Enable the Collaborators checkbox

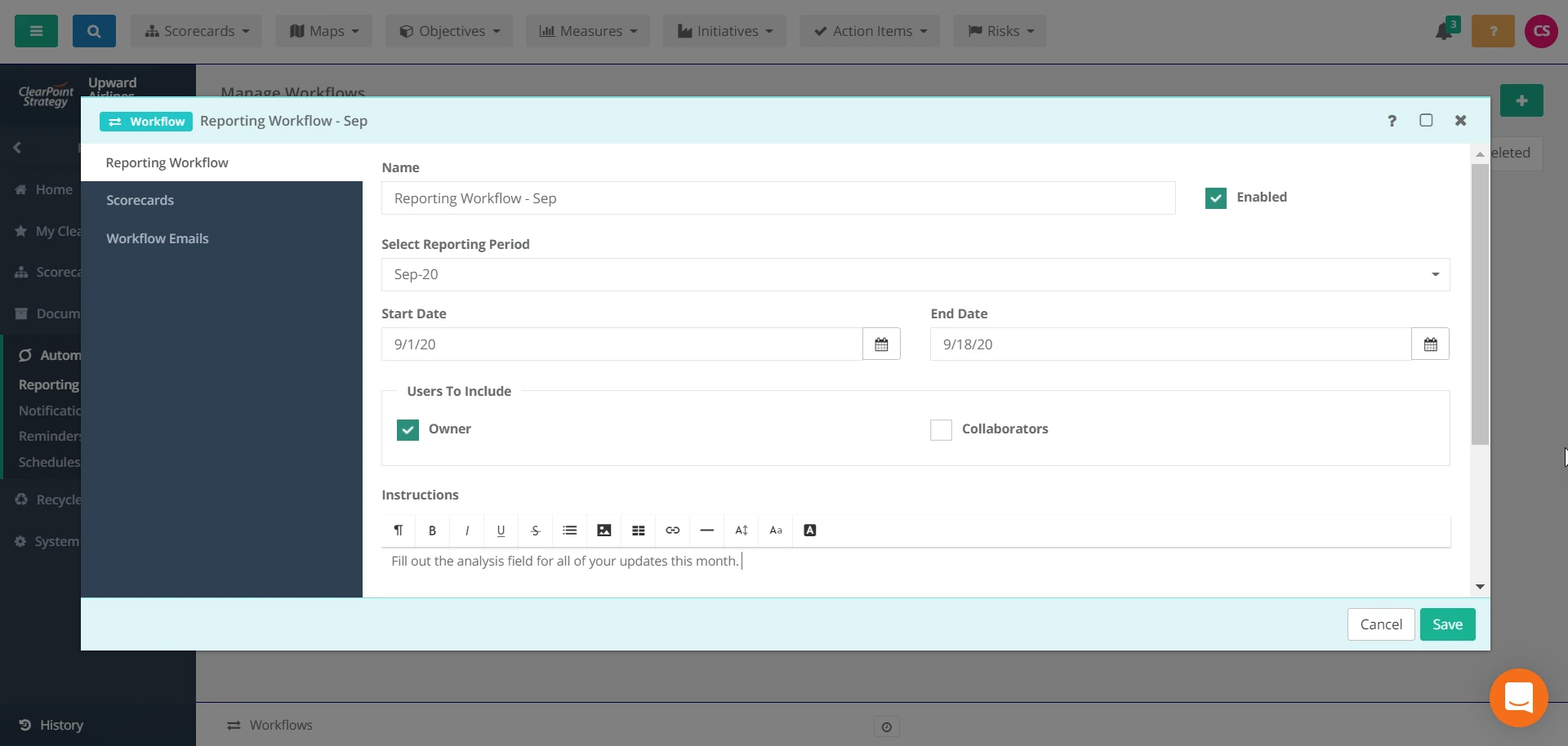click(x=940, y=429)
